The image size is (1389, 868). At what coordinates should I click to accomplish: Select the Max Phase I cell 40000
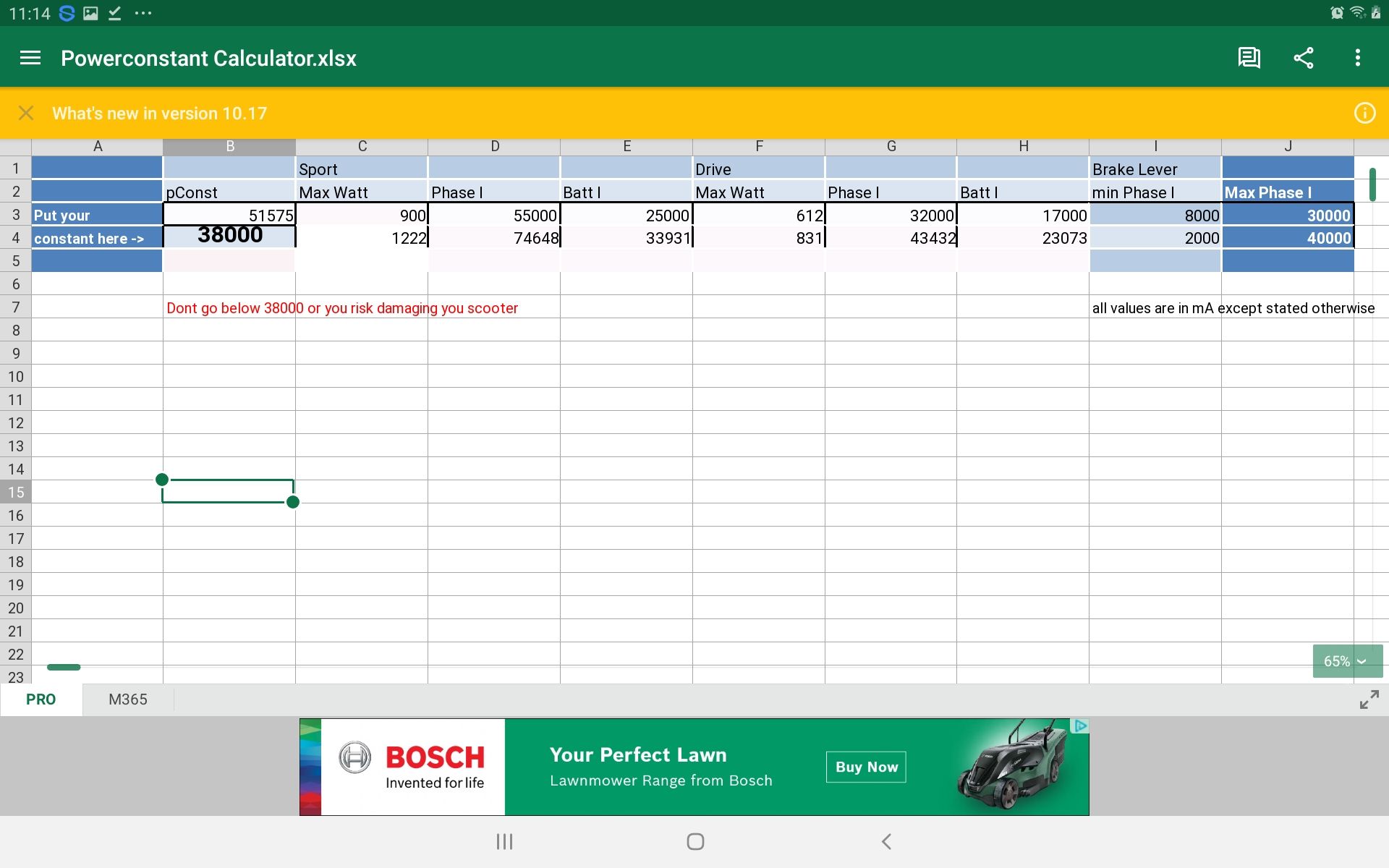(1288, 238)
